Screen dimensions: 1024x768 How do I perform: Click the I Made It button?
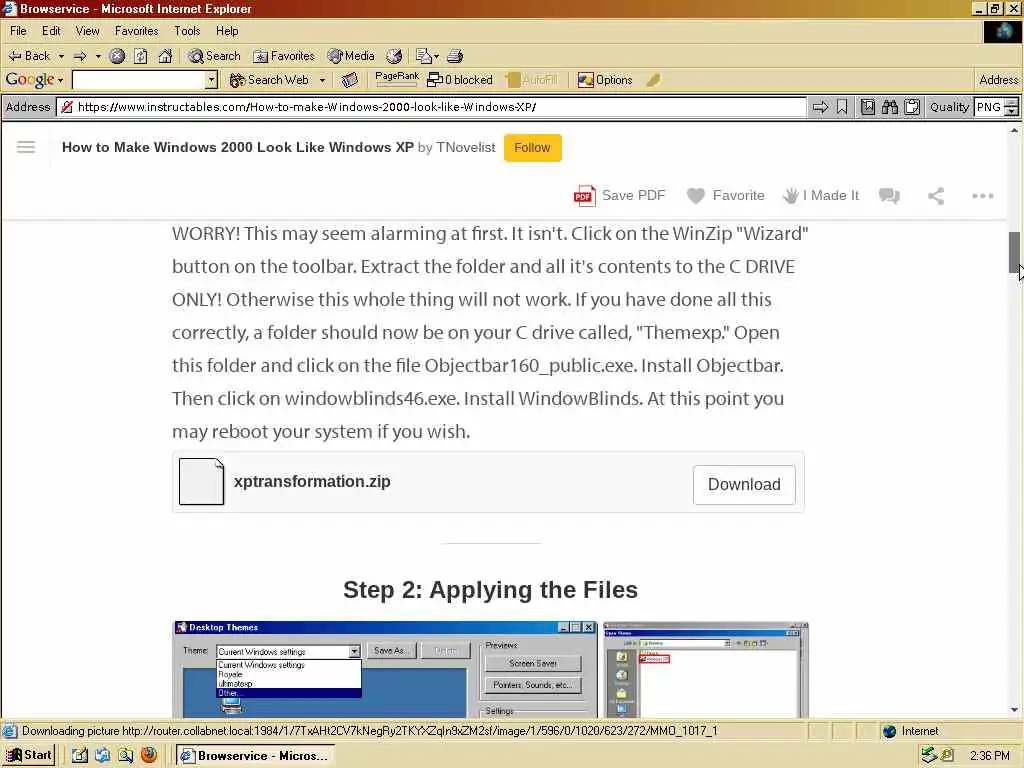click(822, 195)
